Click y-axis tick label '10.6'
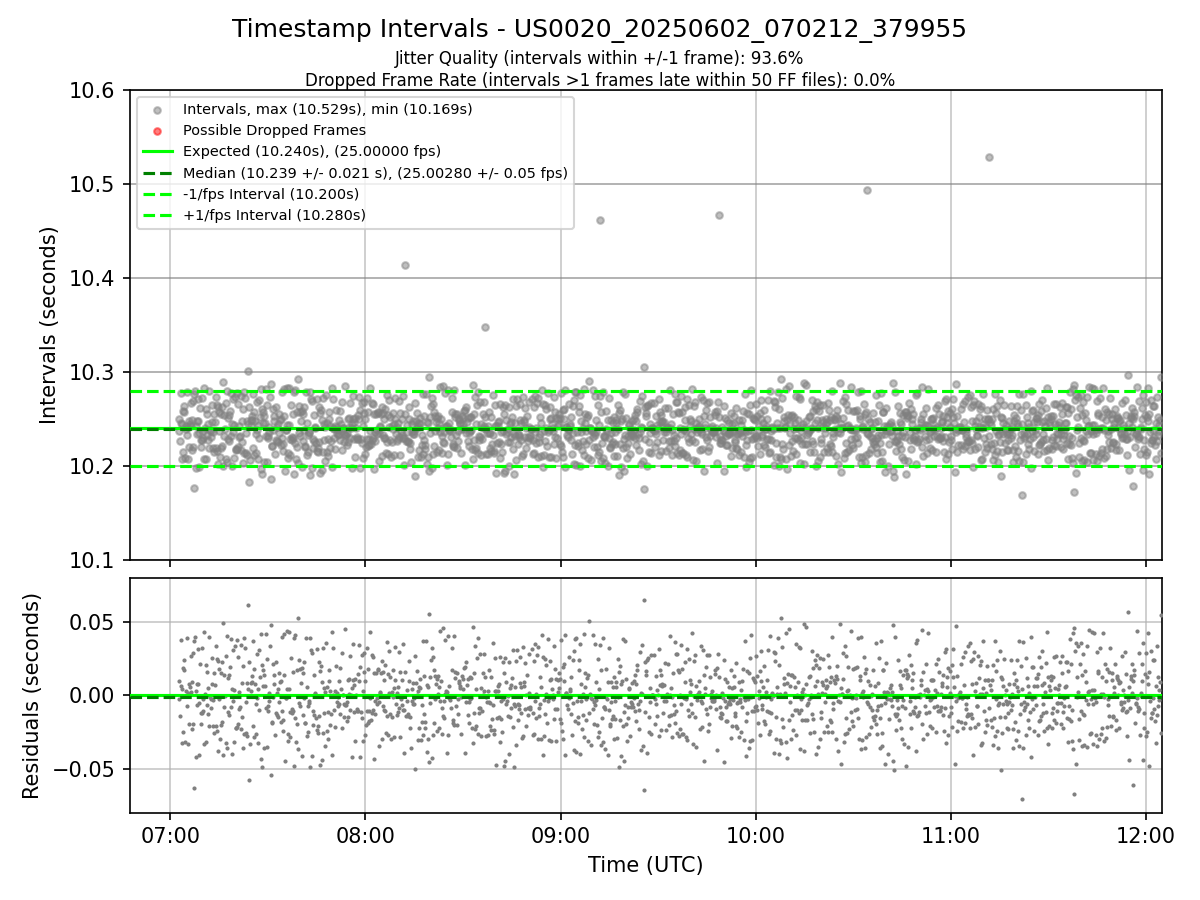 (92, 91)
